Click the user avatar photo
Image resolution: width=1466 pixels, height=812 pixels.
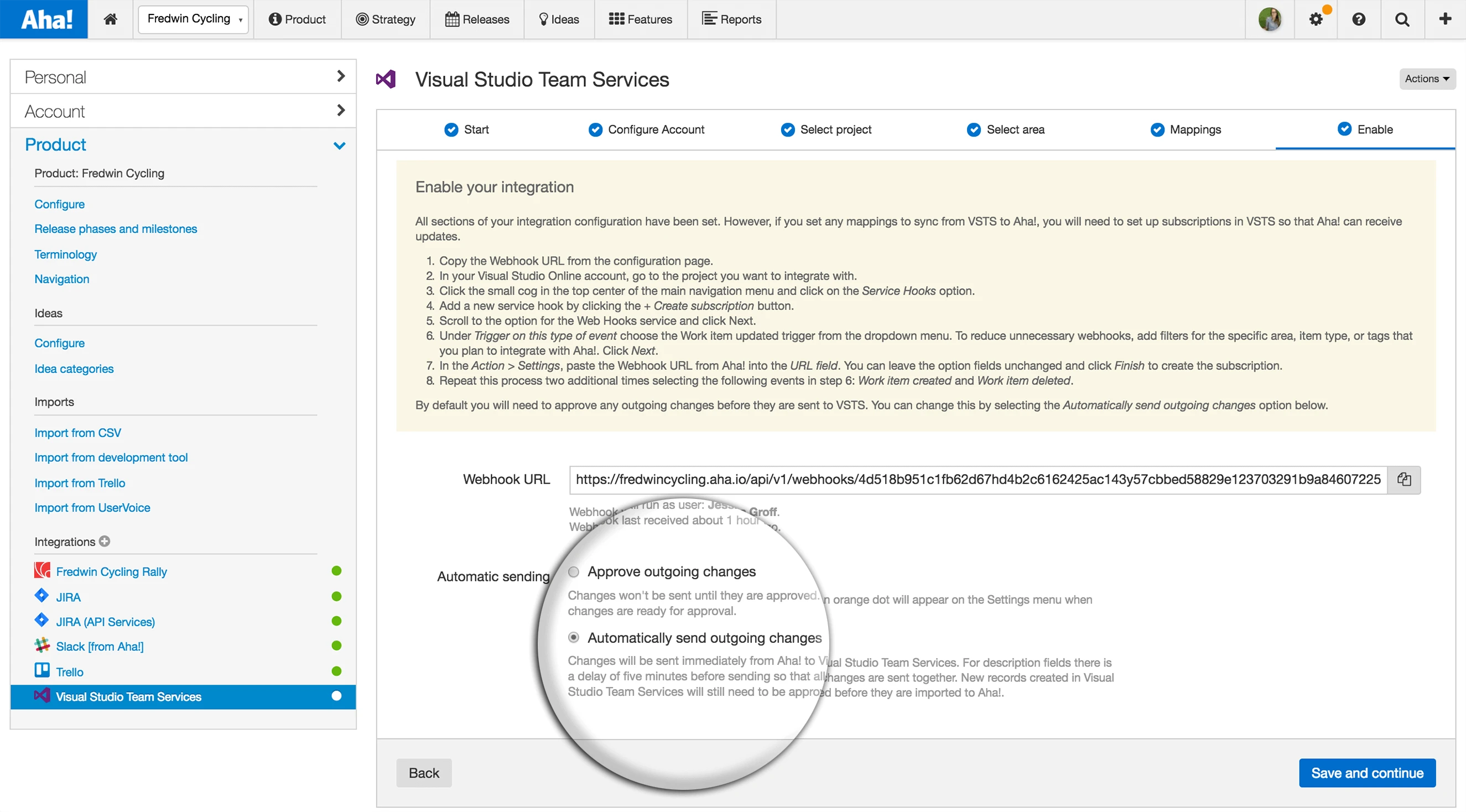(1270, 19)
